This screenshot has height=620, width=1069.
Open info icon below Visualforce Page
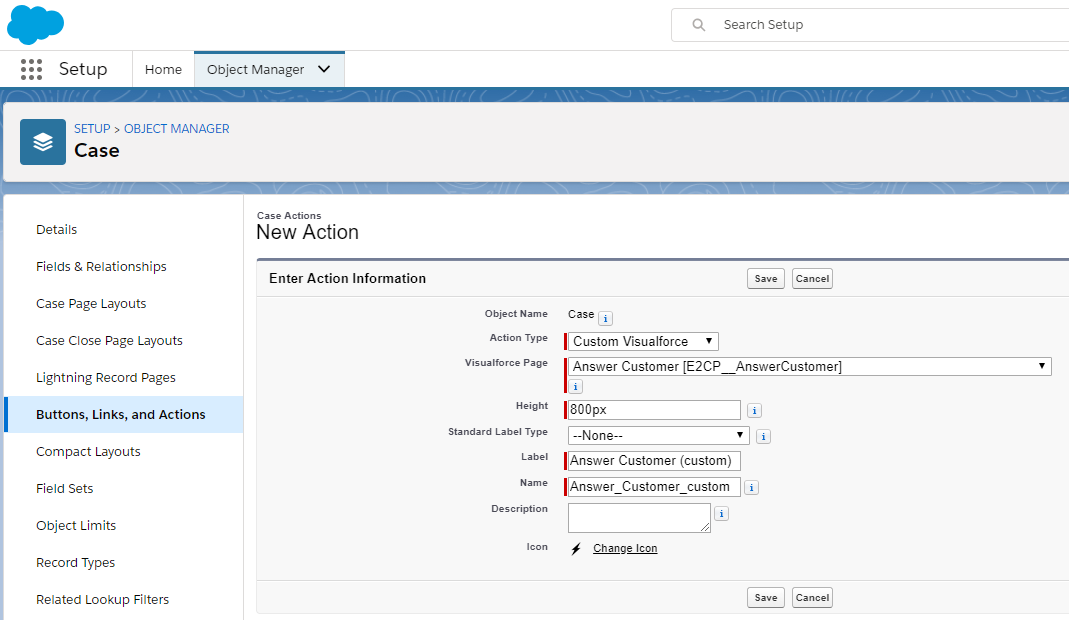coord(575,387)
